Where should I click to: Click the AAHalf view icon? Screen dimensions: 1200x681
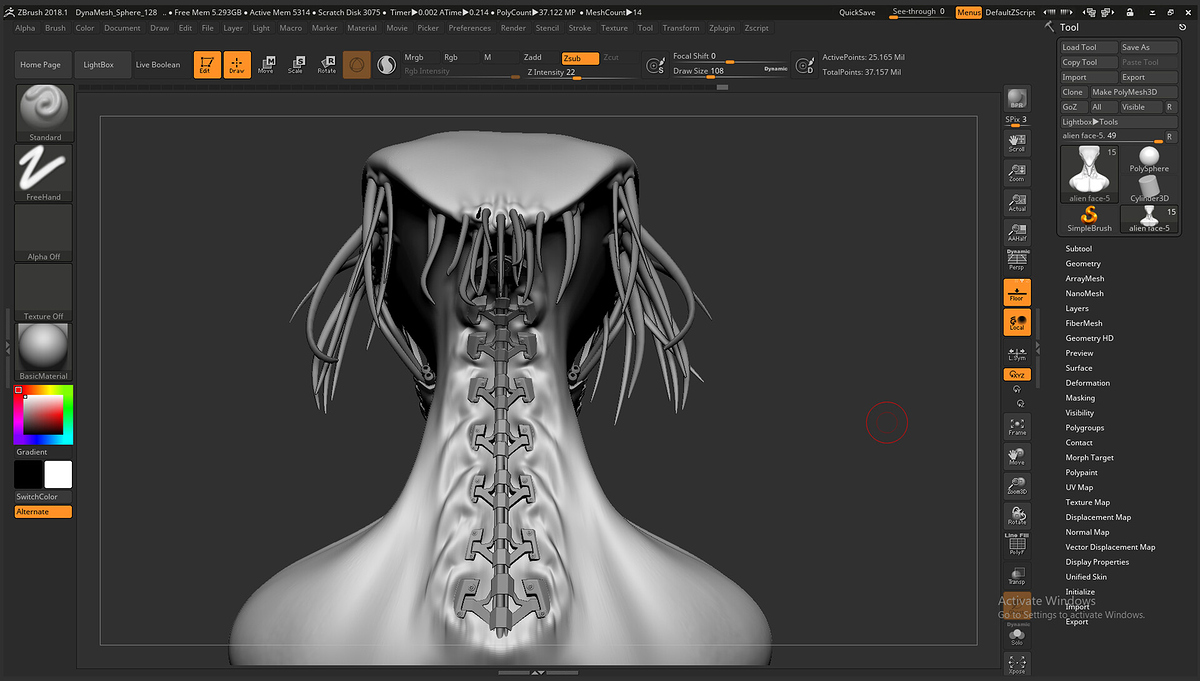tap(1017, 233)
